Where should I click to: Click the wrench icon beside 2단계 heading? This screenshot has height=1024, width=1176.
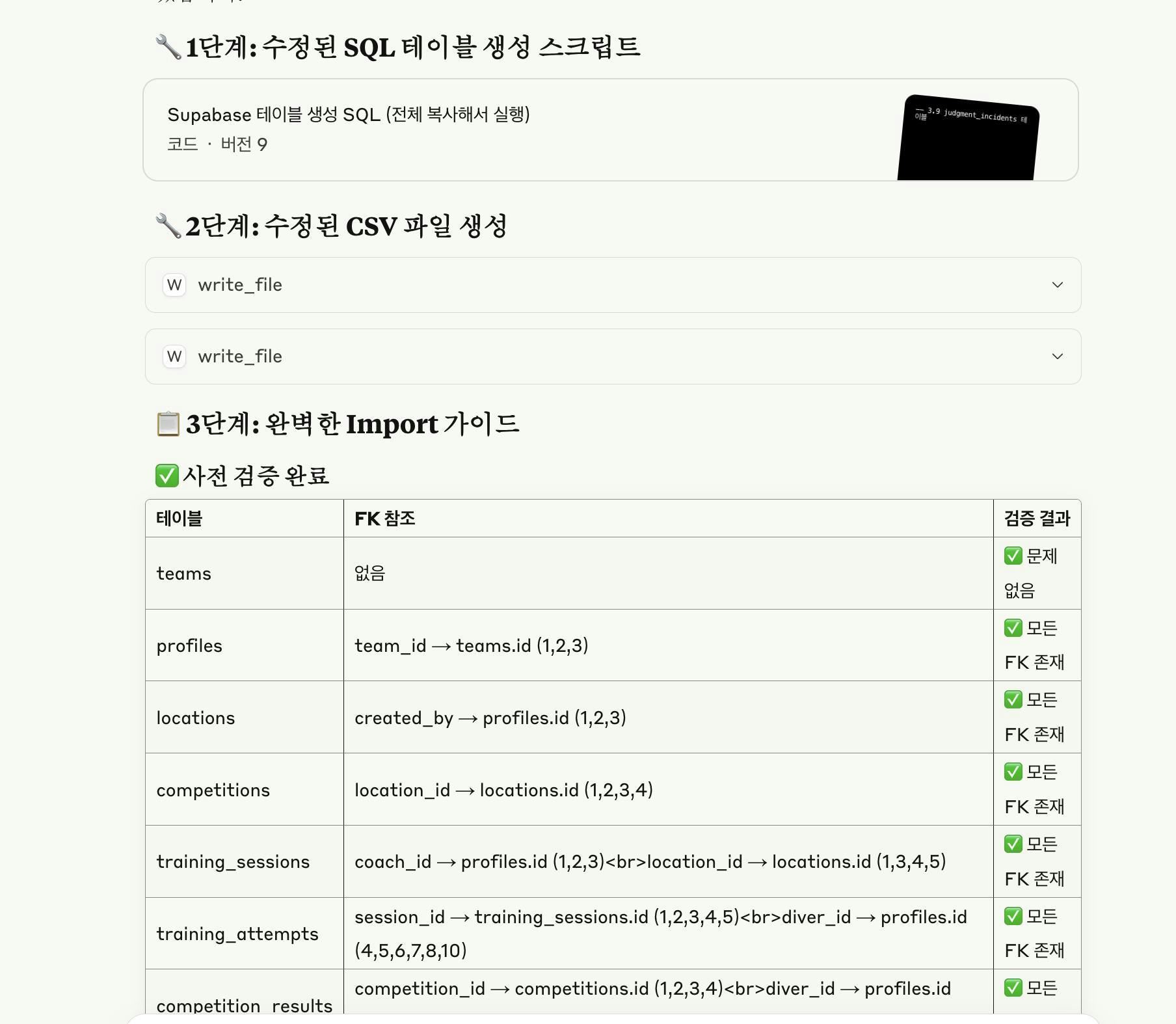pyautogui.click(x=168, y=226)
